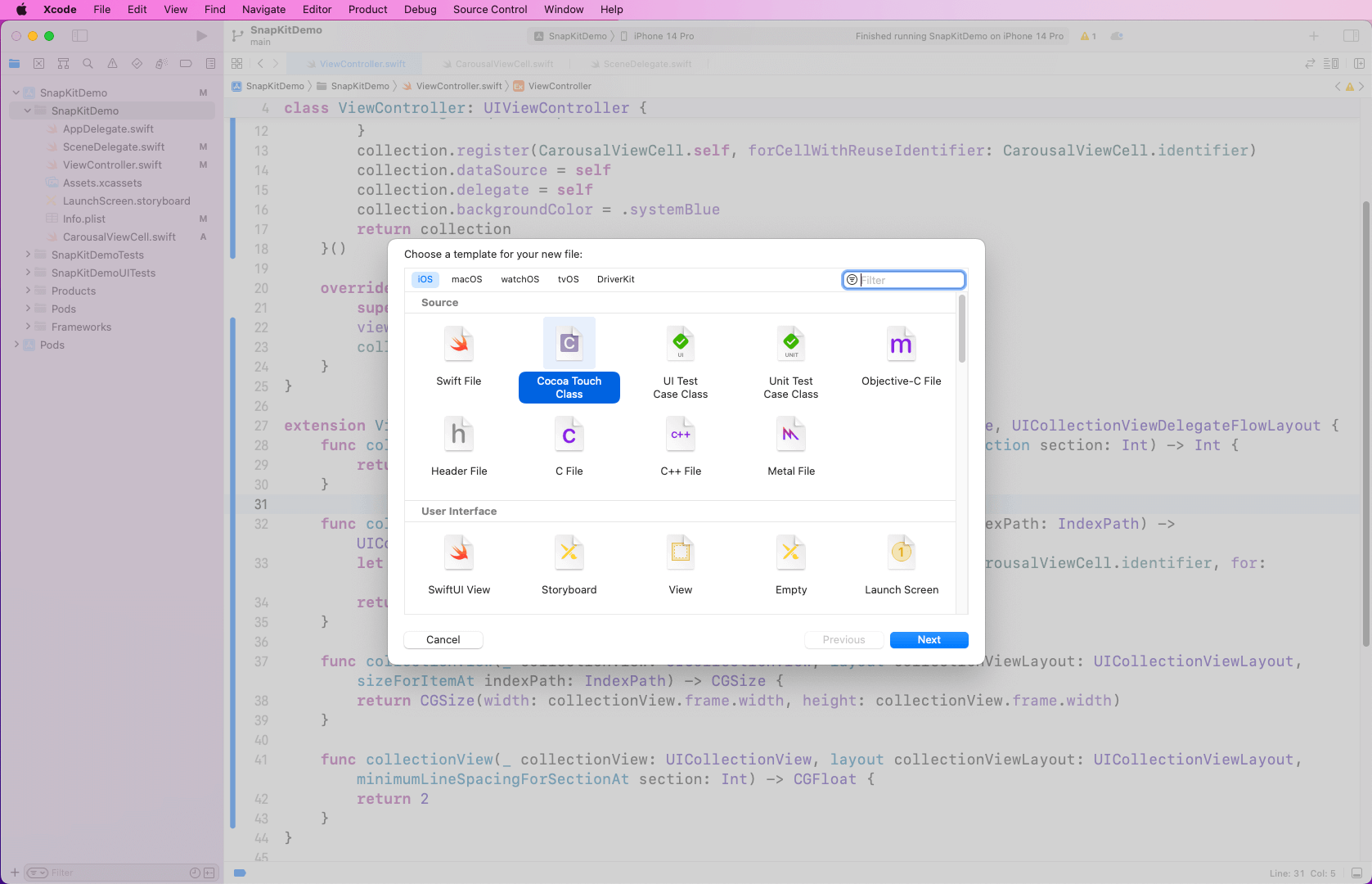Image resolution: width=1372 pixels, height=884 pixels.
Task: Expand the Frameworks group
Action: (x=28, y=327)
